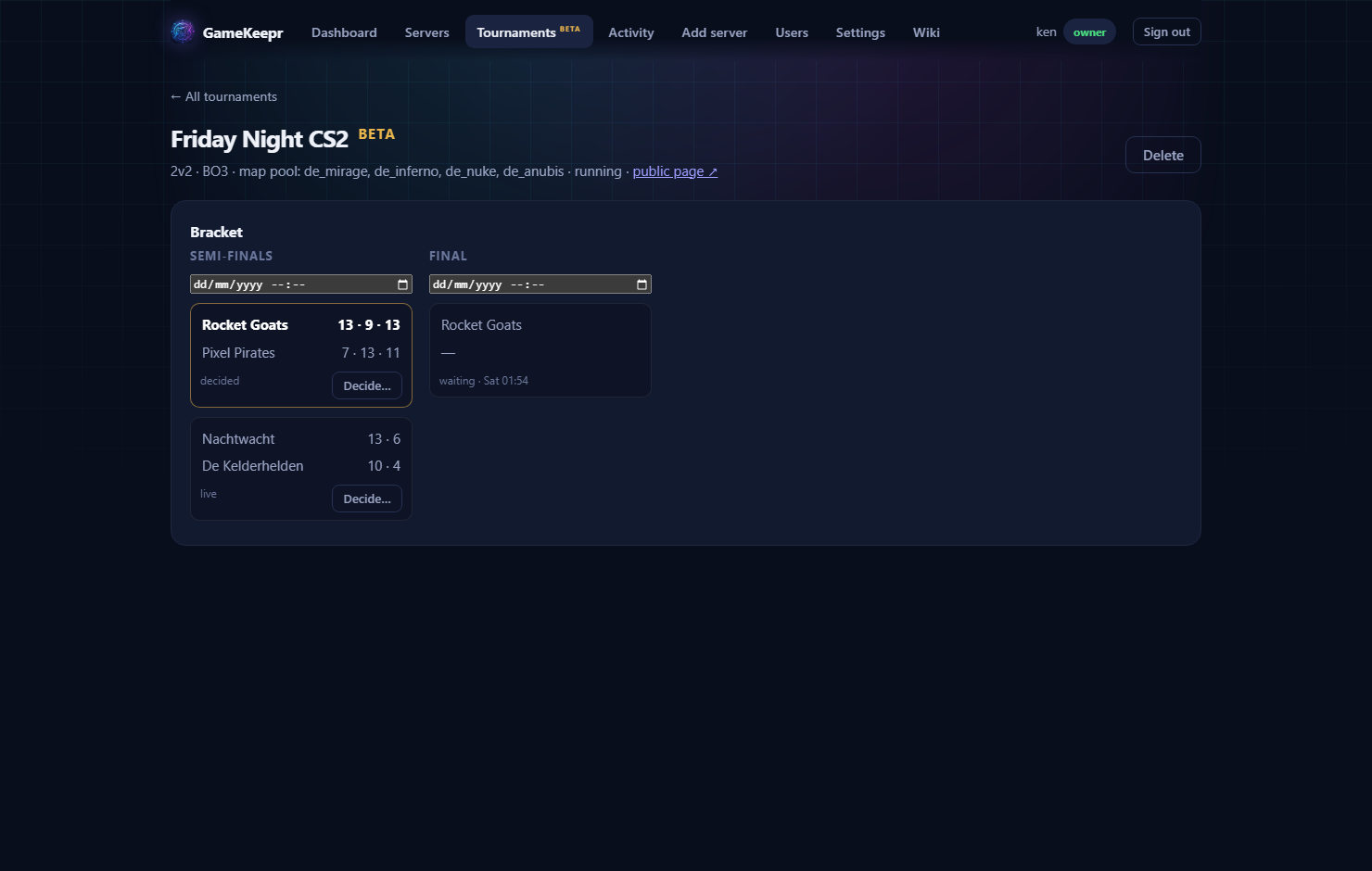Viewport: 1372px width, 871px height.
Task: Select Pixel Pirates team row
Action: tap(301, 353)
